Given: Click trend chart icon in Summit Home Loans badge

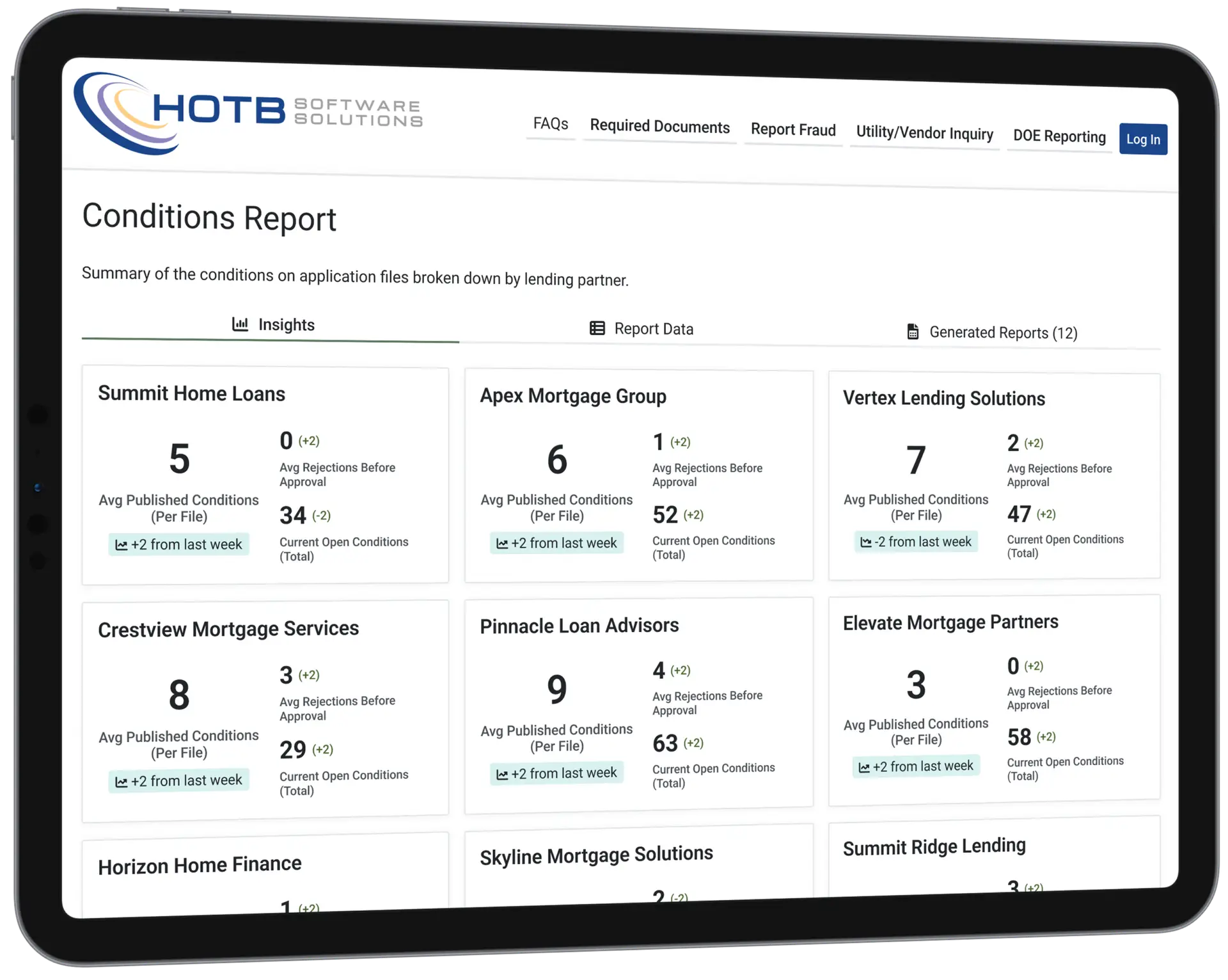Looking at the screenshot, I should click(x=121, y=545).
